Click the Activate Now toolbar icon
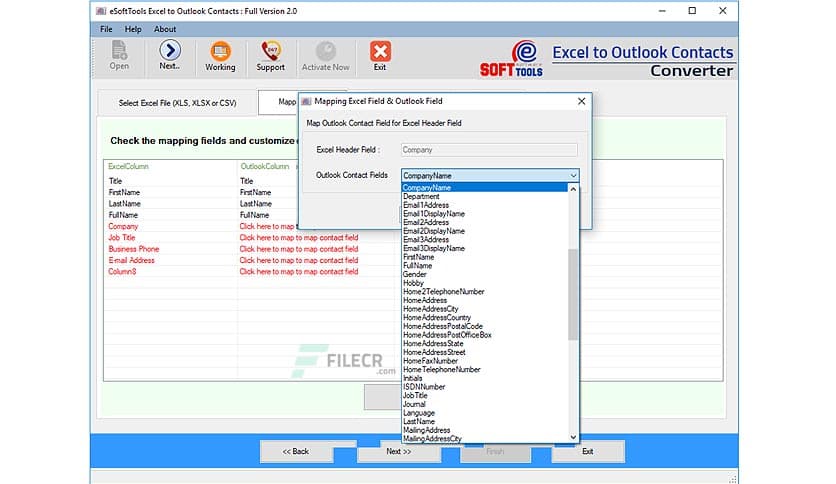The height and width of the screenshot is (484, 836). tap(325, 56)
